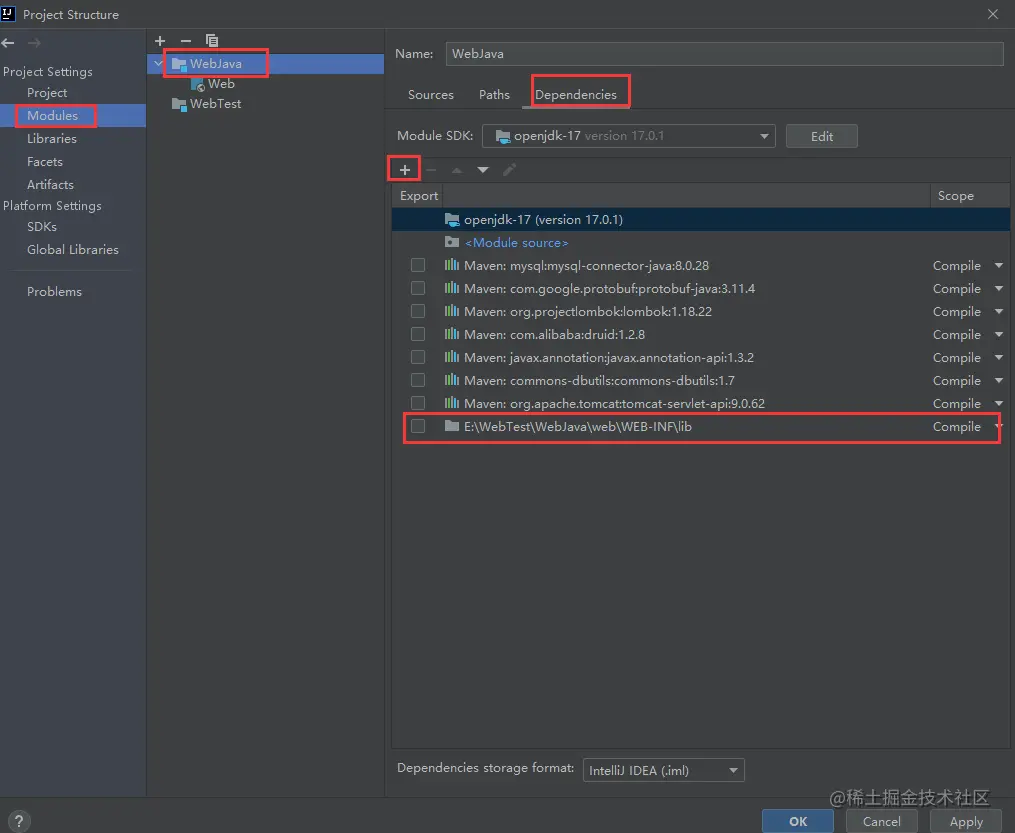This screenshot has height=833, width=1015.
Task: Click the back navigation arrow
Action: [x=8, y=43]
